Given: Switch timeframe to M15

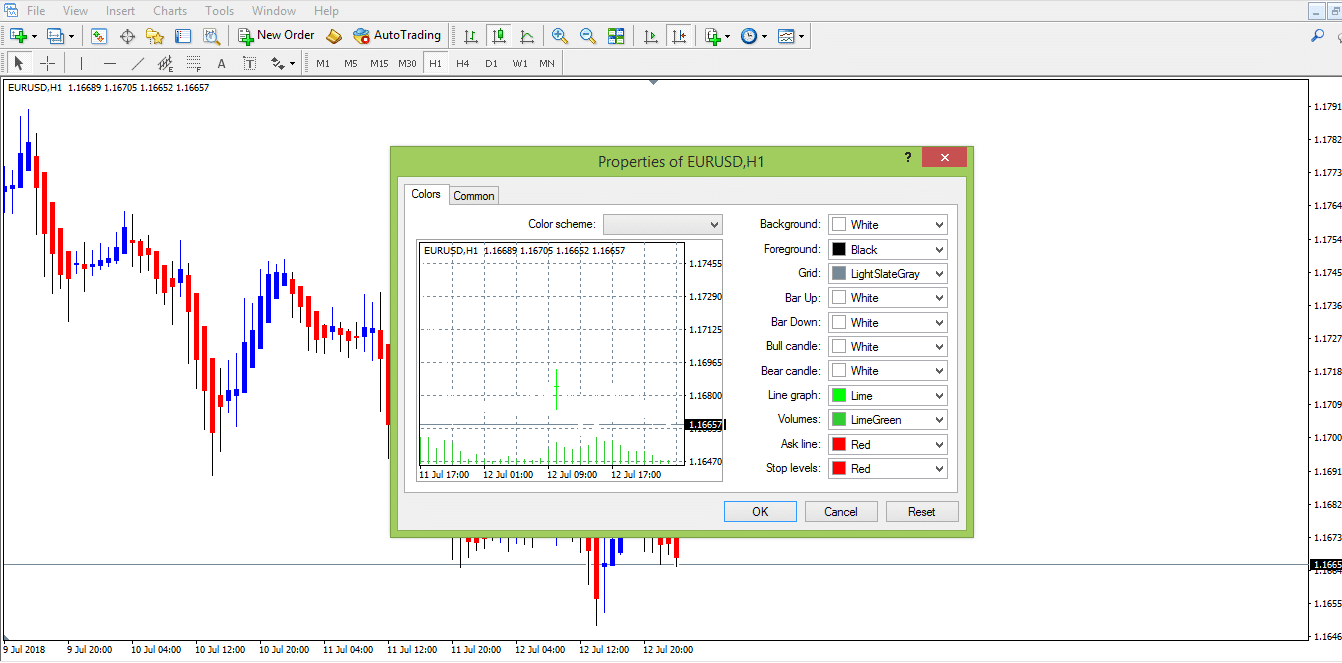Looking at the screenshot, I should [379, 63].
